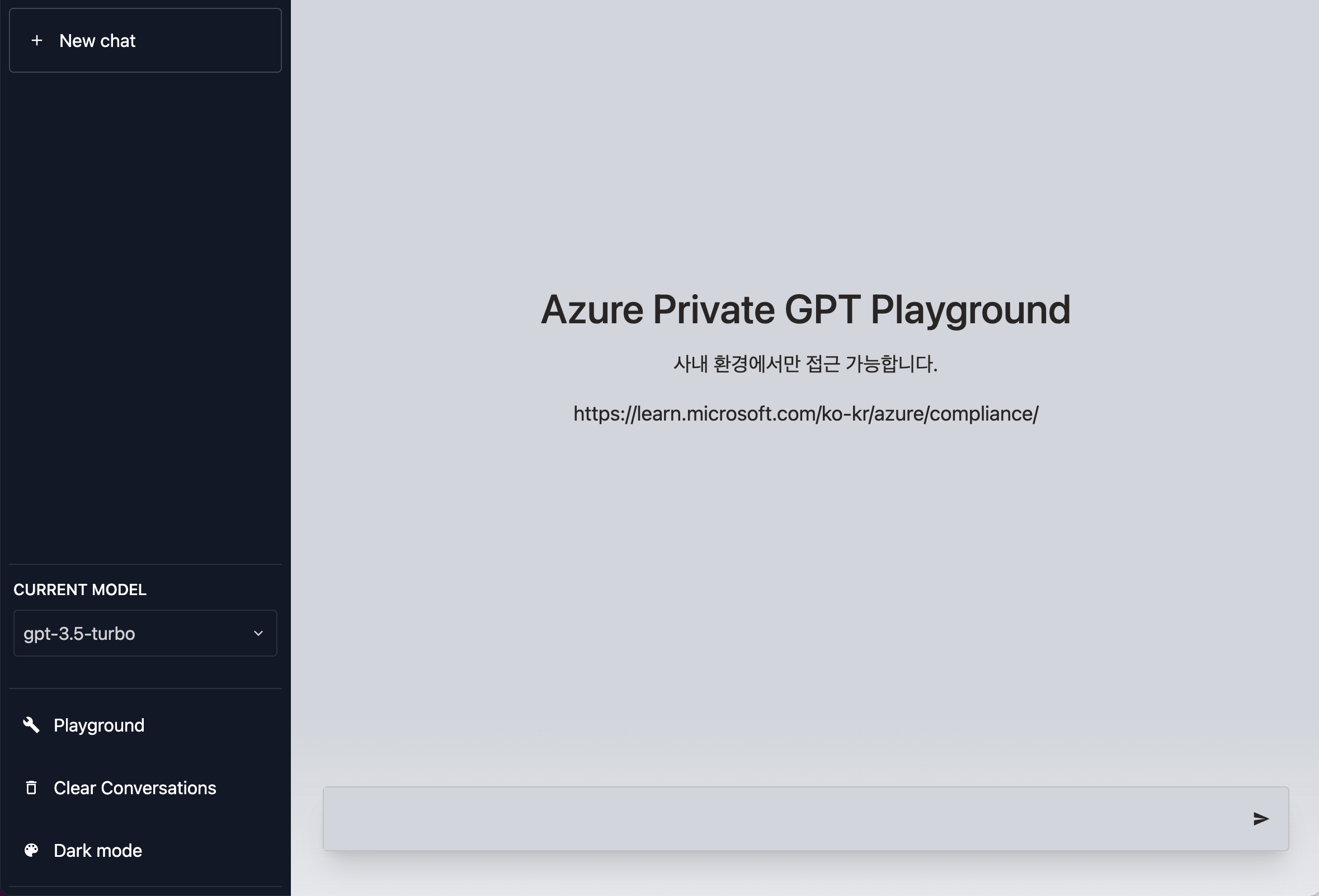This screenshot has height=896, width=1319.
Task: Navigate to the Playground section
Action: 98,725
